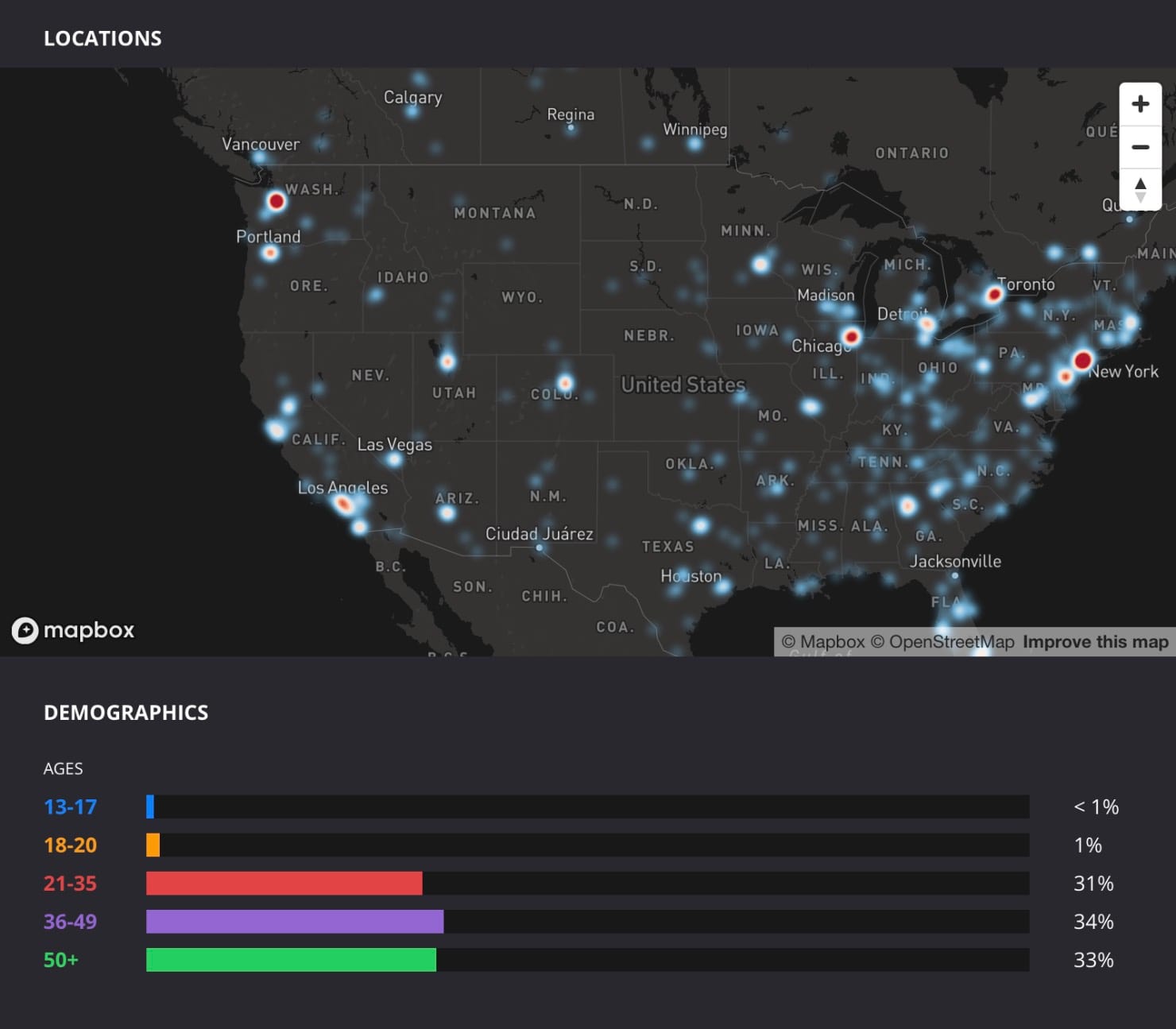This screenshot has height=1029, width=1176.
Task: Click the Houston city label on map
Action: (691, 576)
